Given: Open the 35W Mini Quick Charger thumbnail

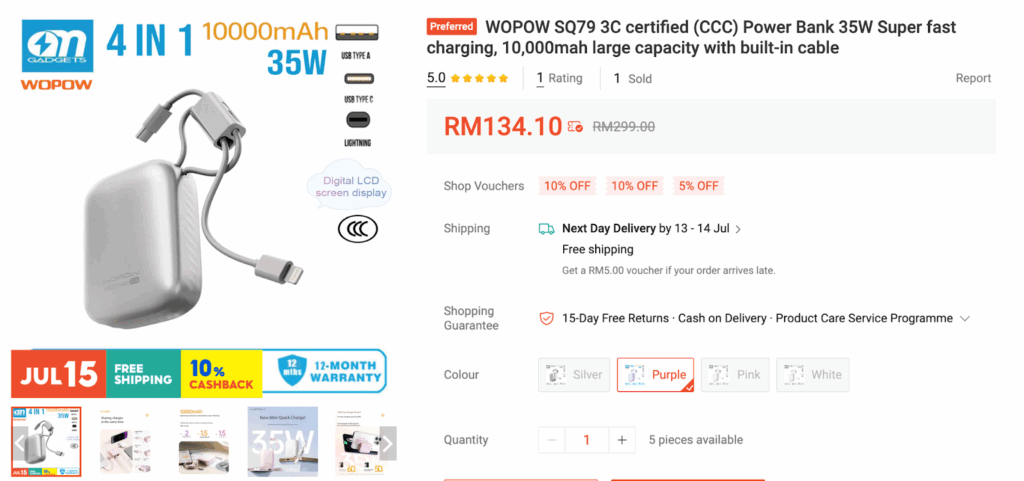Looking at the screenshot, I should 282,441.
